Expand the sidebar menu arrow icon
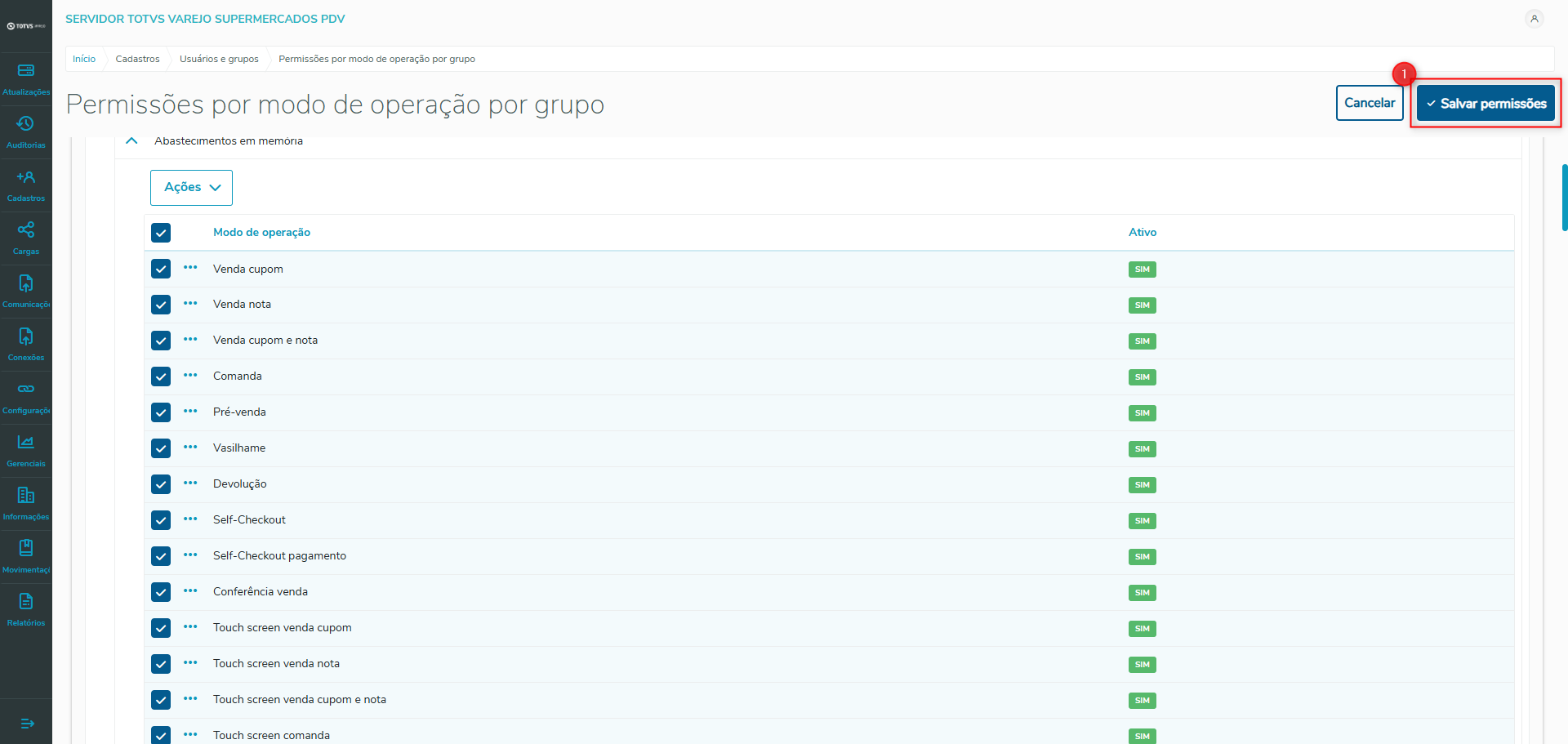Screen dimensions: 1568x744 26,723
